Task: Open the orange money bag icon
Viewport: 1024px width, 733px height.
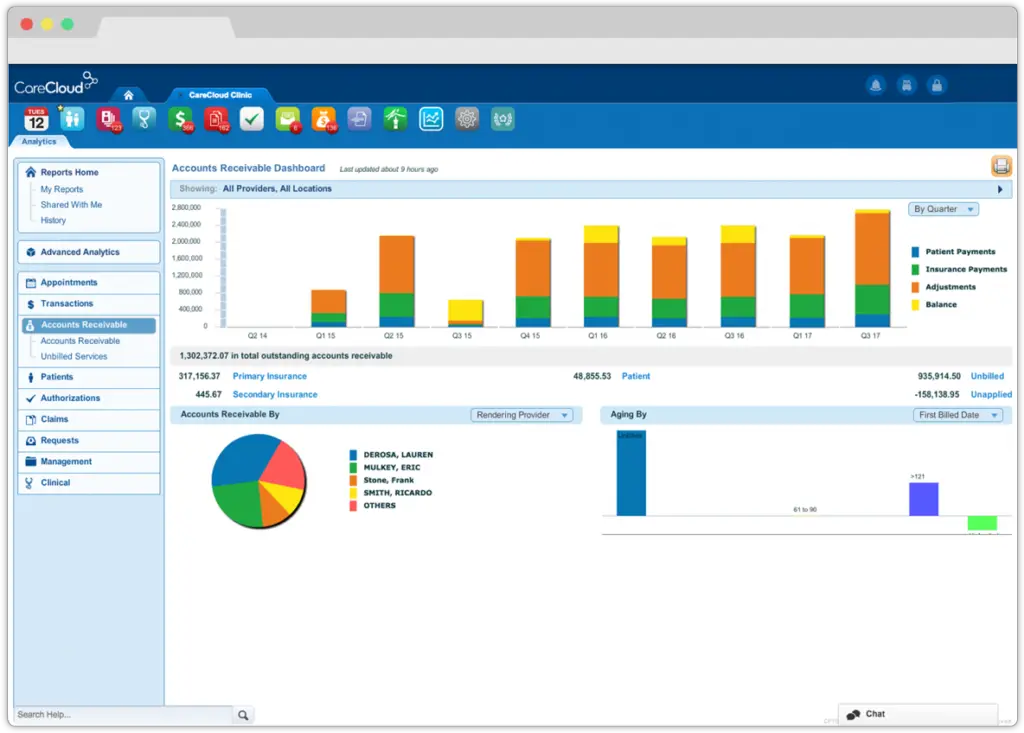Action: pos(323,119)
